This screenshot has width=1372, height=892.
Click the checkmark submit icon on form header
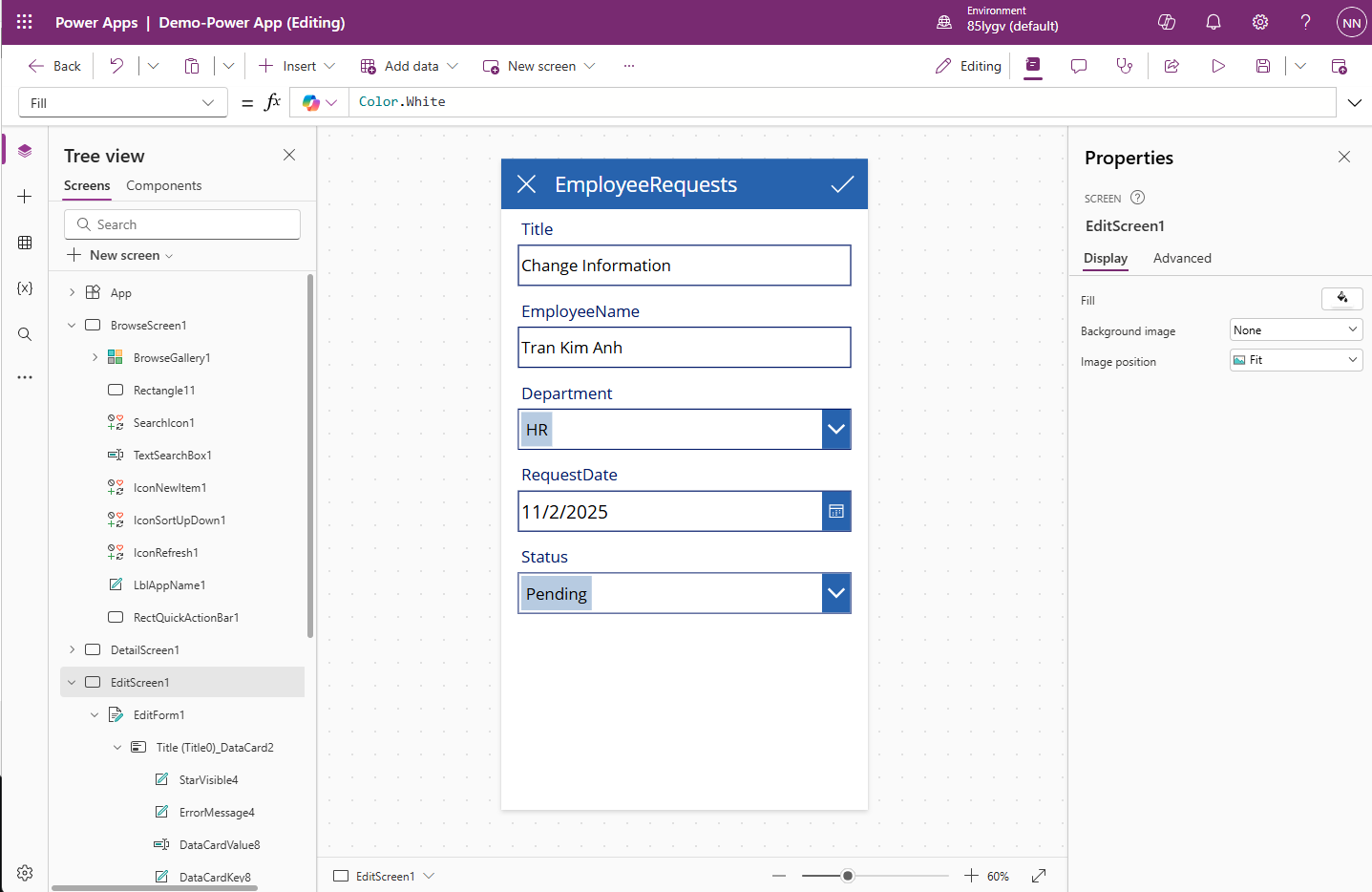click(x=841, y=184)
